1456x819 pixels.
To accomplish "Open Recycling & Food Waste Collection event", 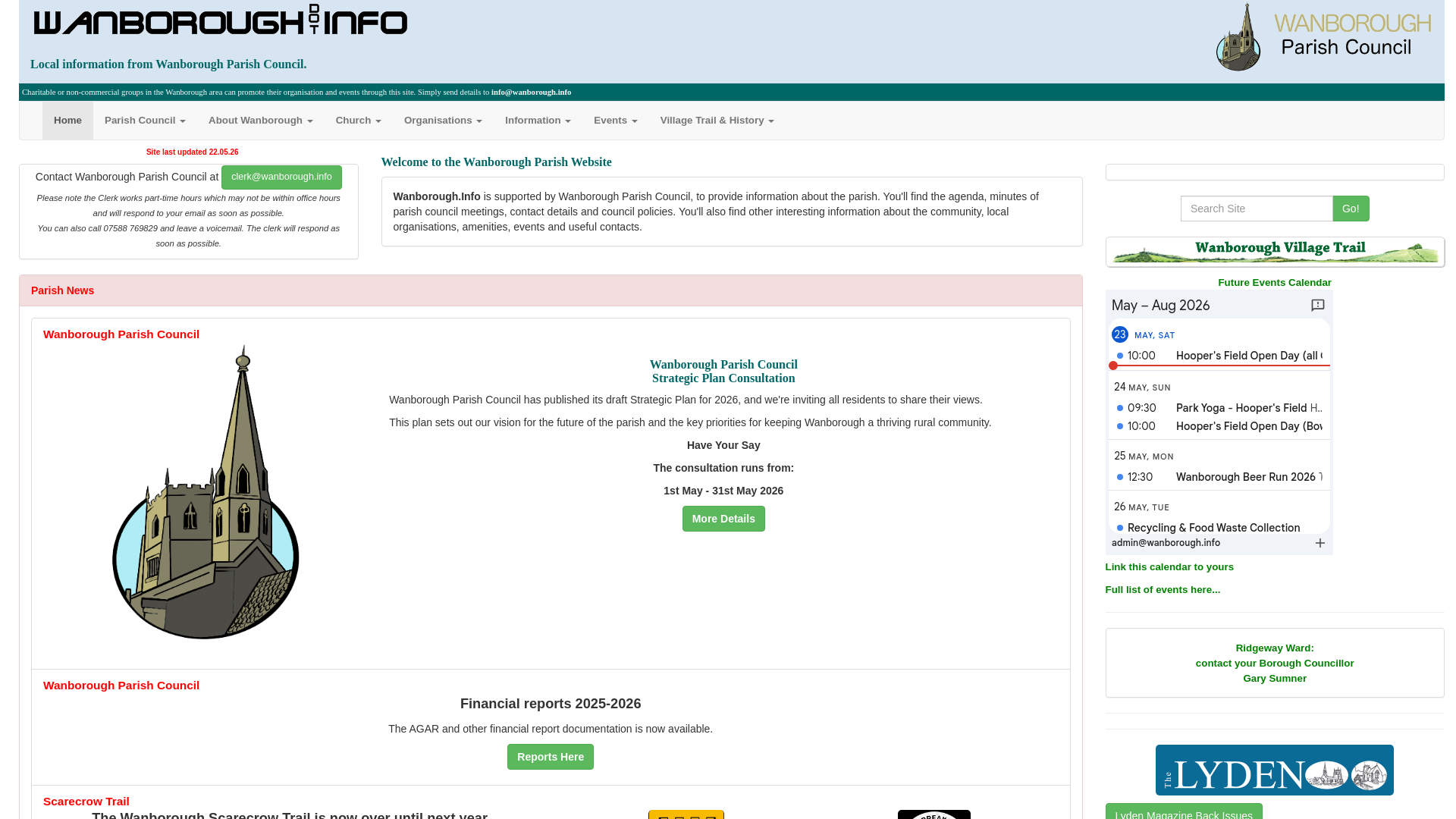I will point(1219,528).
